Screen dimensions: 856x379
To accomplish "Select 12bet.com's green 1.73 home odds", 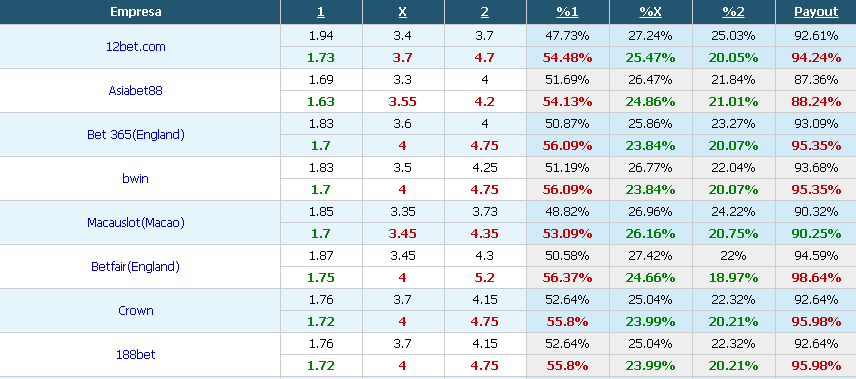I will point(321,57).
